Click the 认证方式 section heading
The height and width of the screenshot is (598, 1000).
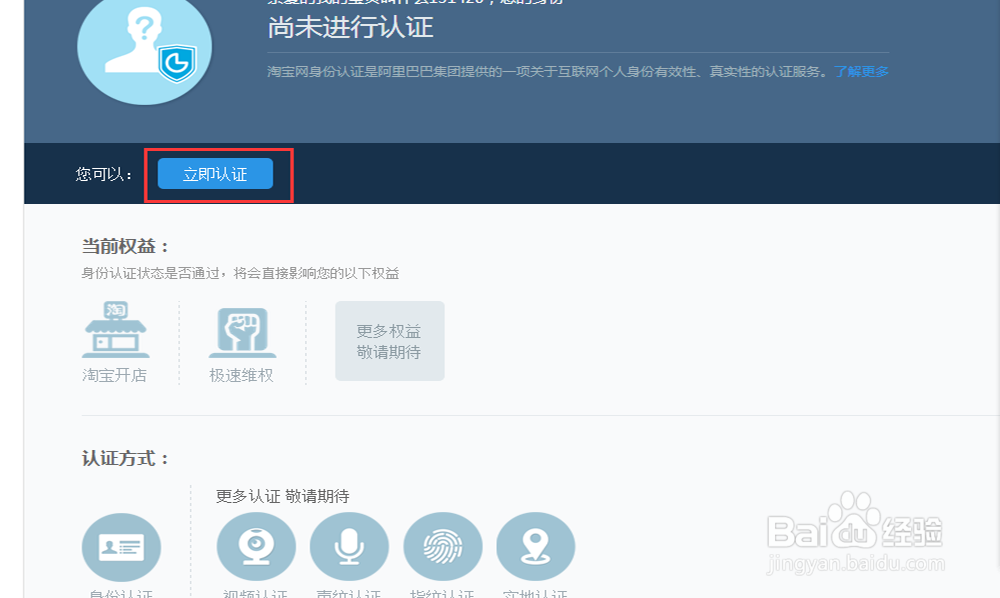(126, 458)
